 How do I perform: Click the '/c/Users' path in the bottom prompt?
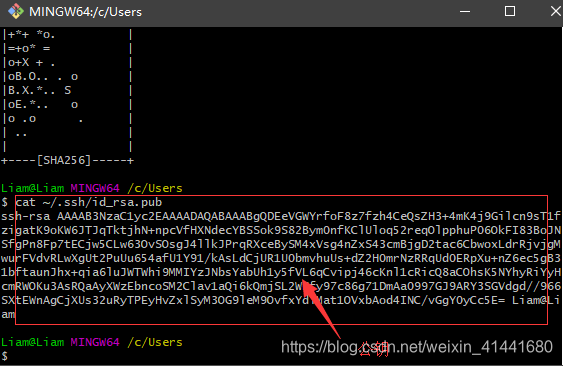(155, 342)
